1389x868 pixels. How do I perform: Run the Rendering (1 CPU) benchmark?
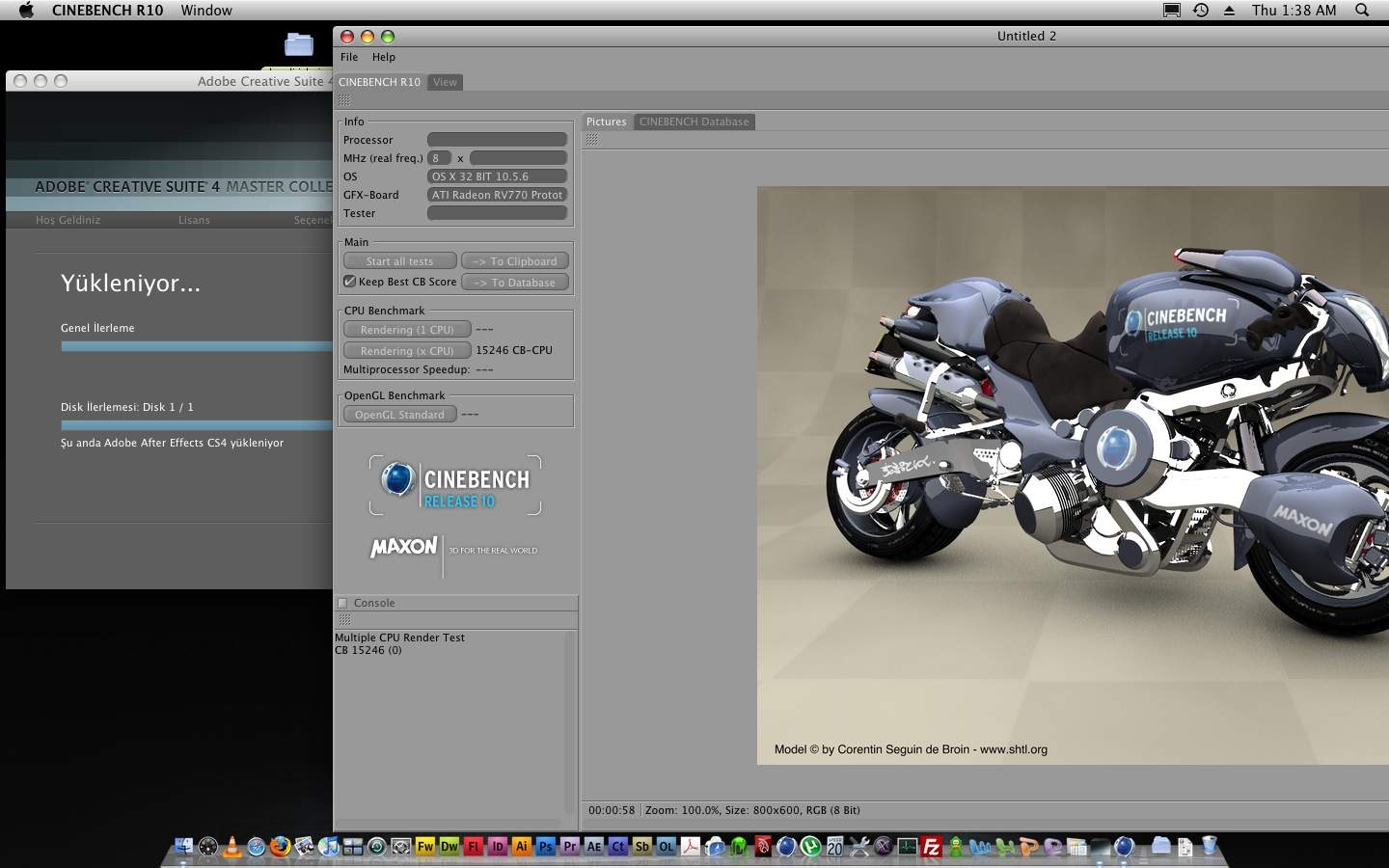(x=407, y=330)
